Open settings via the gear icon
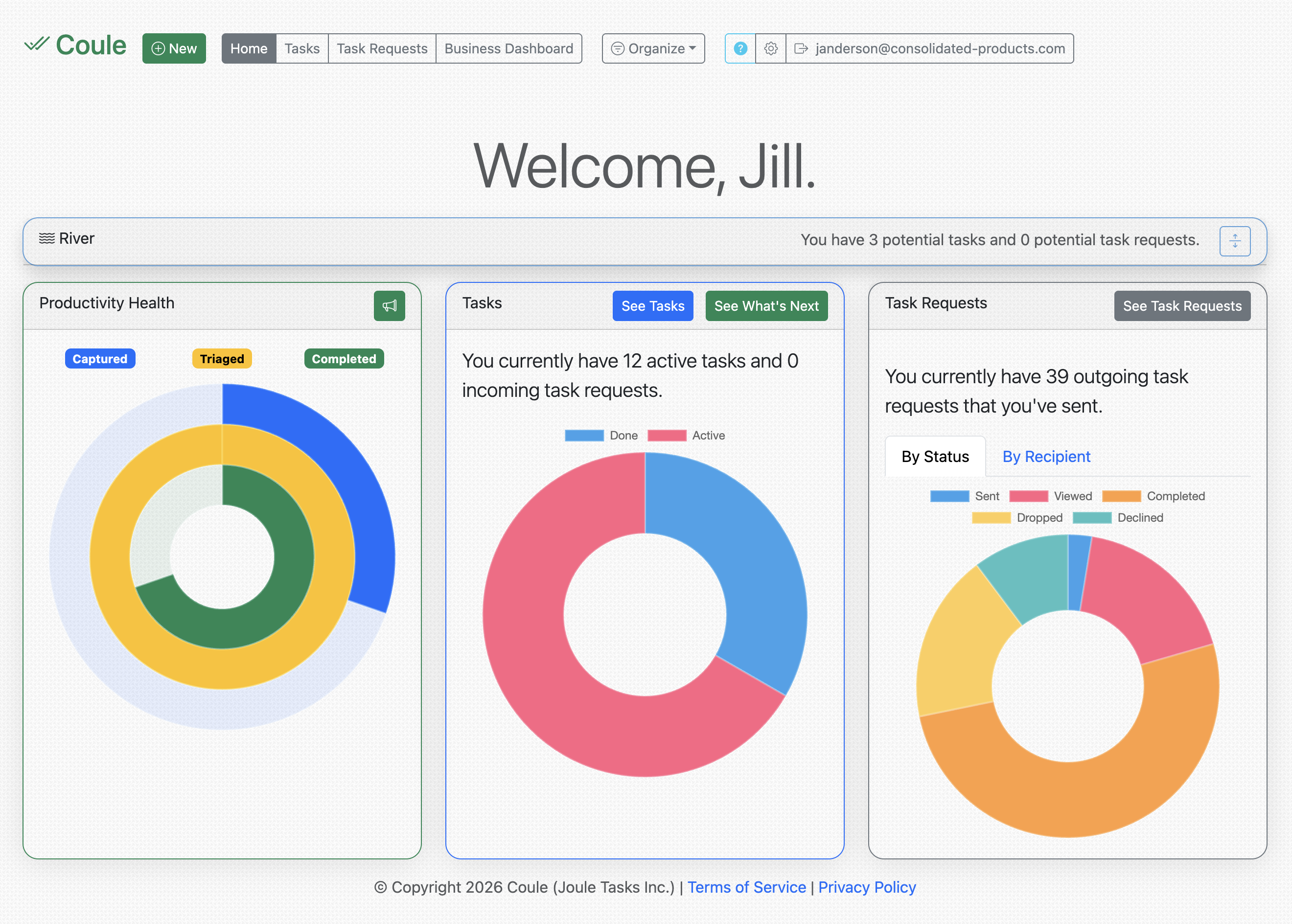The height and width of the screenshot is (924, 1292). click(x=770, y=48)
